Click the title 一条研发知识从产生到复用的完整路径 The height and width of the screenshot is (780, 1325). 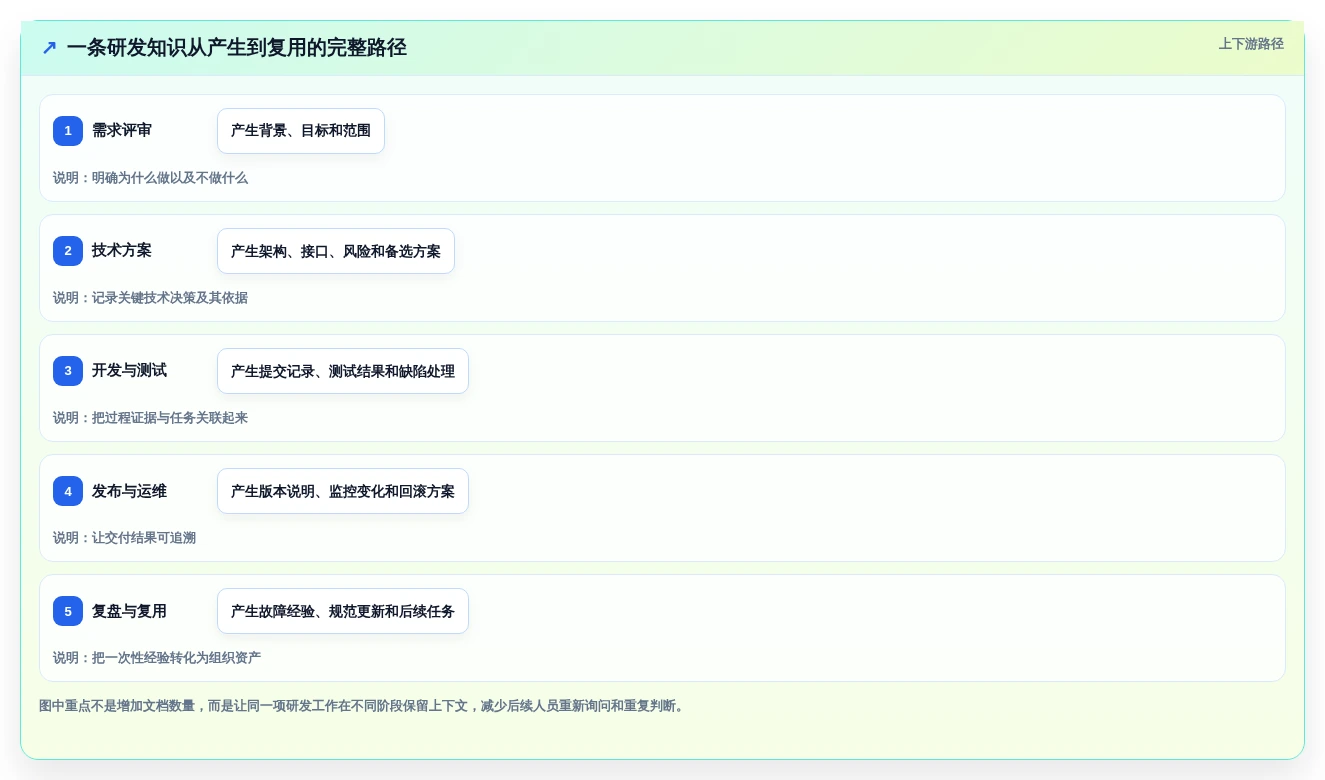click(x=237, y=47)
